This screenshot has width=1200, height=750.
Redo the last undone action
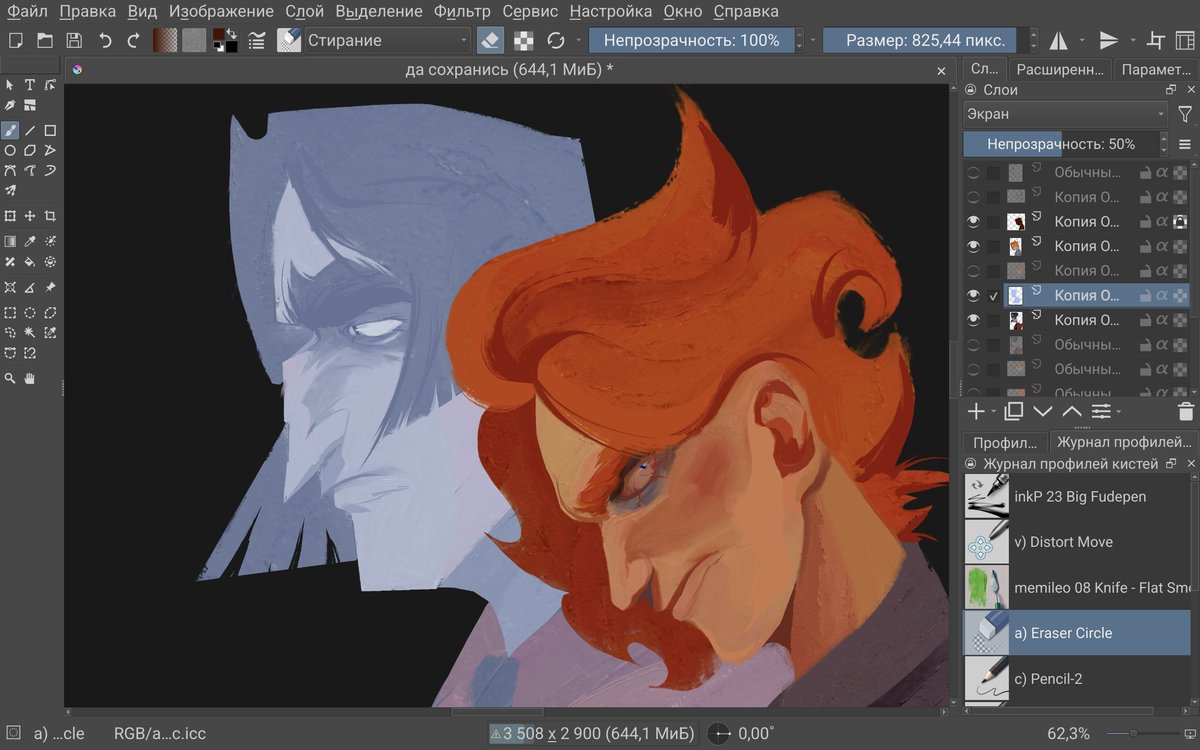pyautogui.click(x=134, y=41)
